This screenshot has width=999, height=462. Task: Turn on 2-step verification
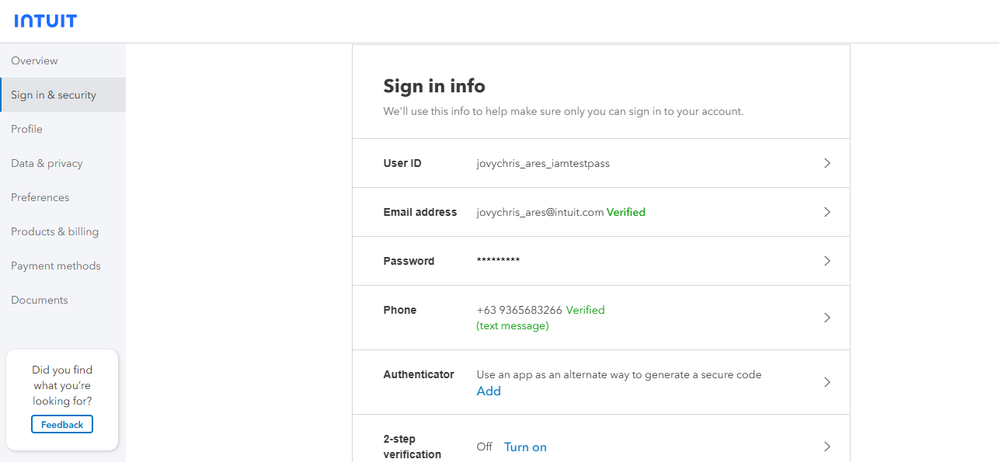pos(525,447)
